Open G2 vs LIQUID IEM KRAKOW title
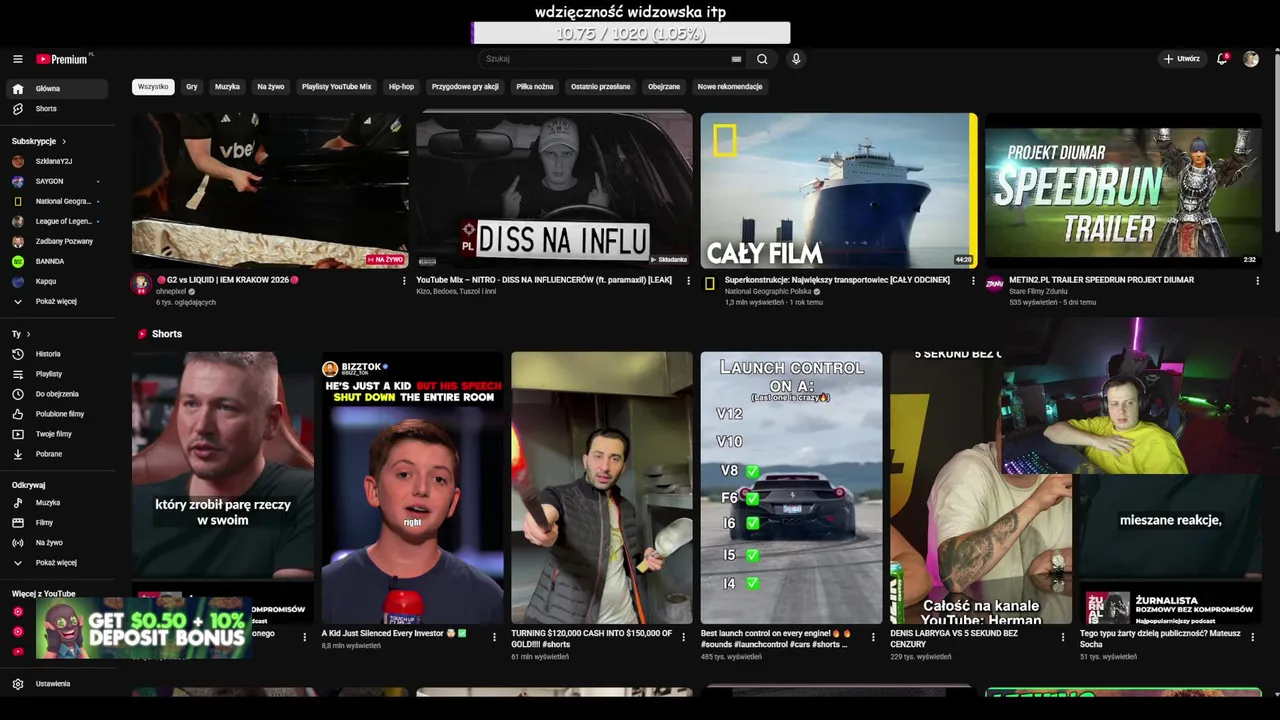 pos(228,280)
